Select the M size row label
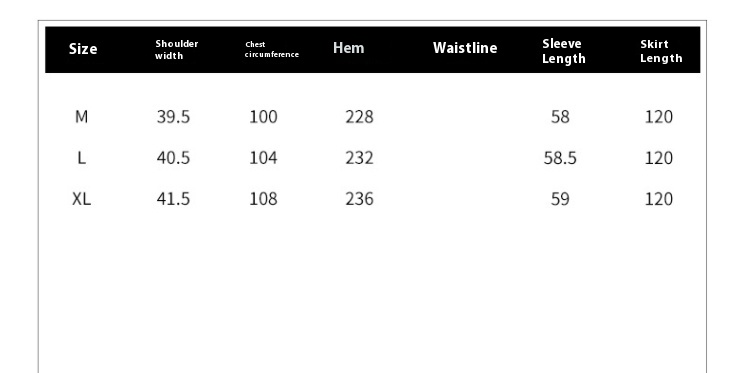The height and width of the screenshot is (373, 743). pyautogui.click(x=82, y=117)
